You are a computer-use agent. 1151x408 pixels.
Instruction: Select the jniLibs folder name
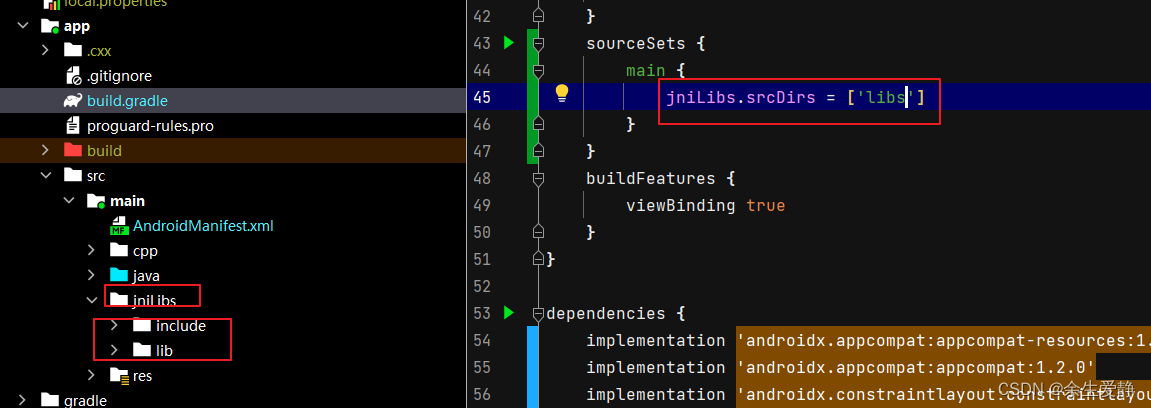pyautogui.click(x=154, y=300)
